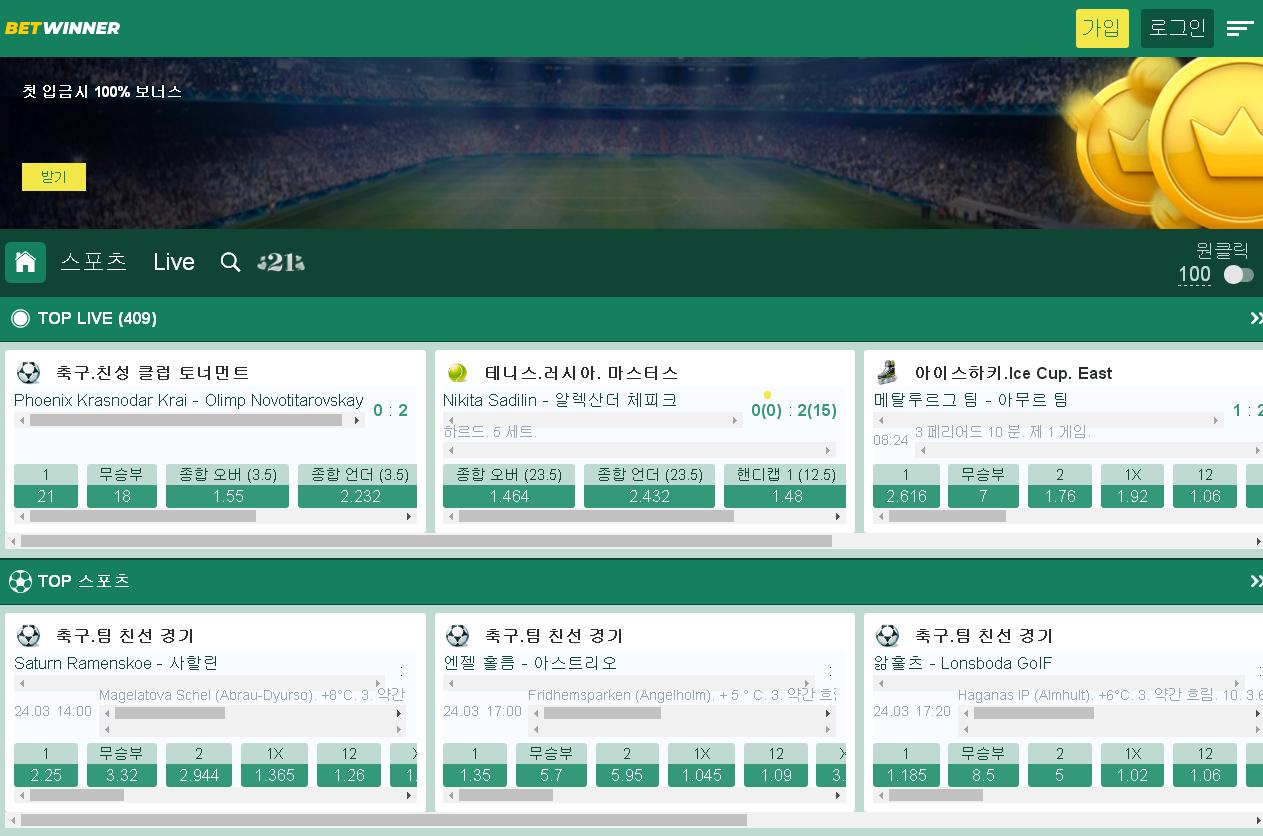1263x836 pixels.
Task: Select 1X odds 1.02 in Lonsboda GoIF match
Action: pos(1133,765)
